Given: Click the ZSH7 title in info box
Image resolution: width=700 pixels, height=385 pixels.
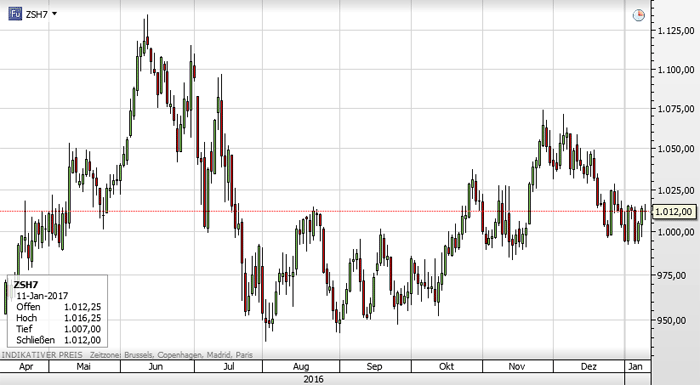Looking at the screenshot, I should tap(25, 285).
